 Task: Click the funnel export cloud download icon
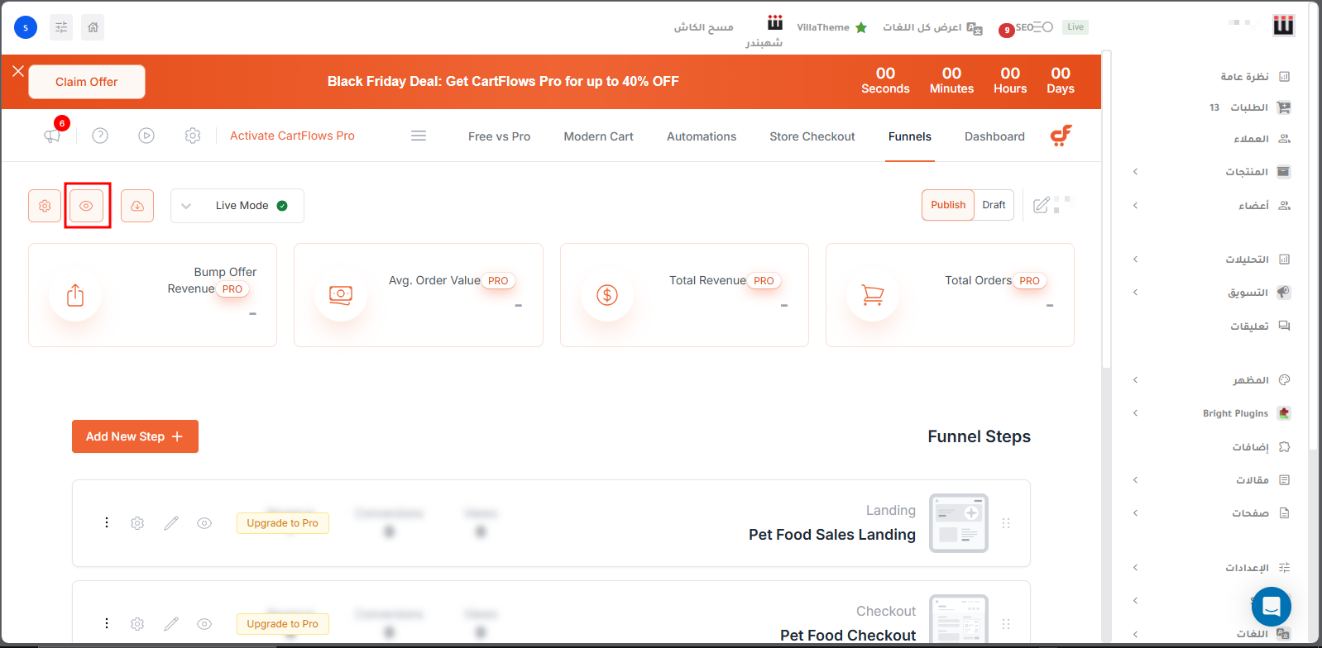137,206
